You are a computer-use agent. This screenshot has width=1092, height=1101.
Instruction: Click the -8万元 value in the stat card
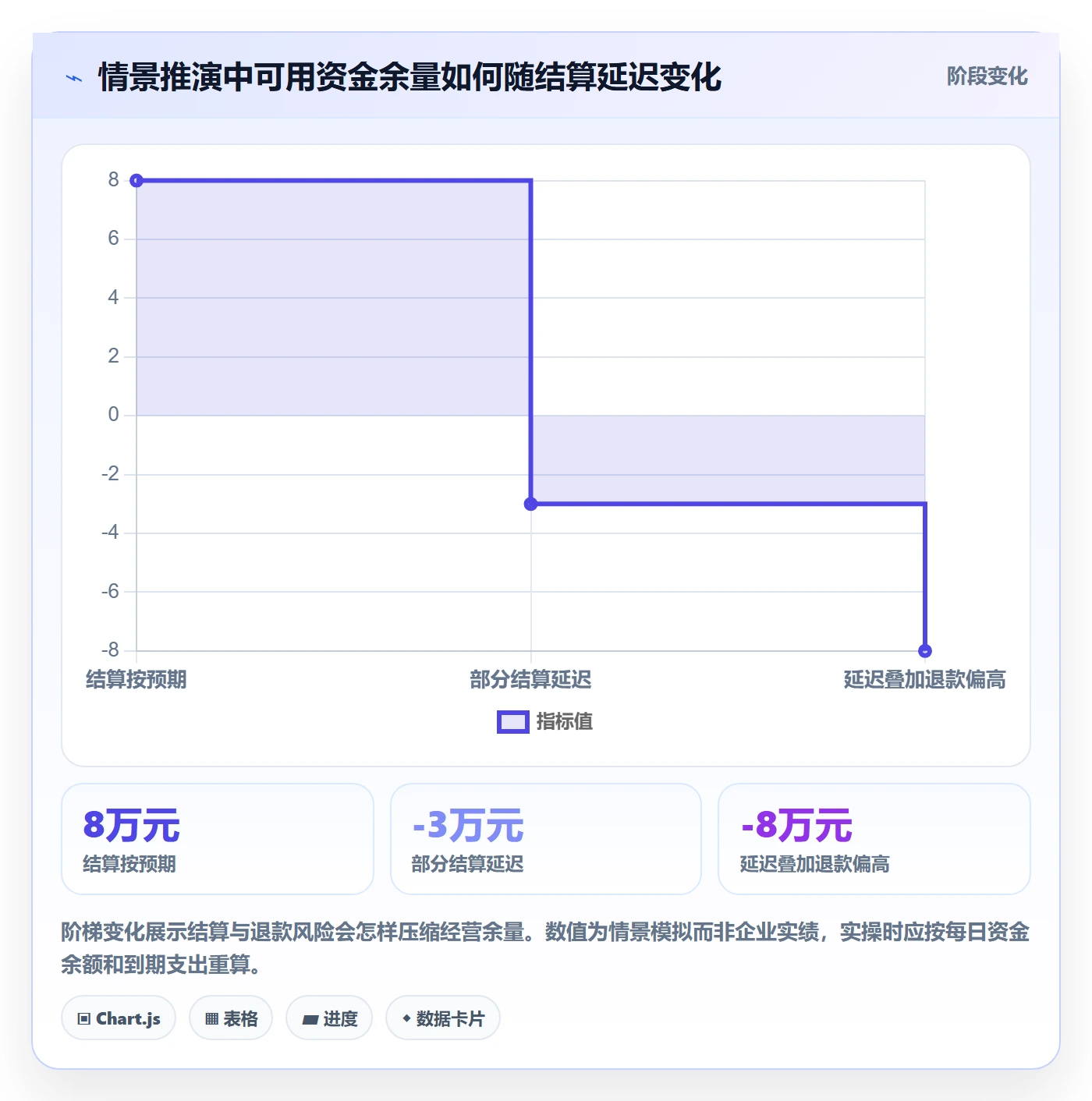tap(796, 825)
